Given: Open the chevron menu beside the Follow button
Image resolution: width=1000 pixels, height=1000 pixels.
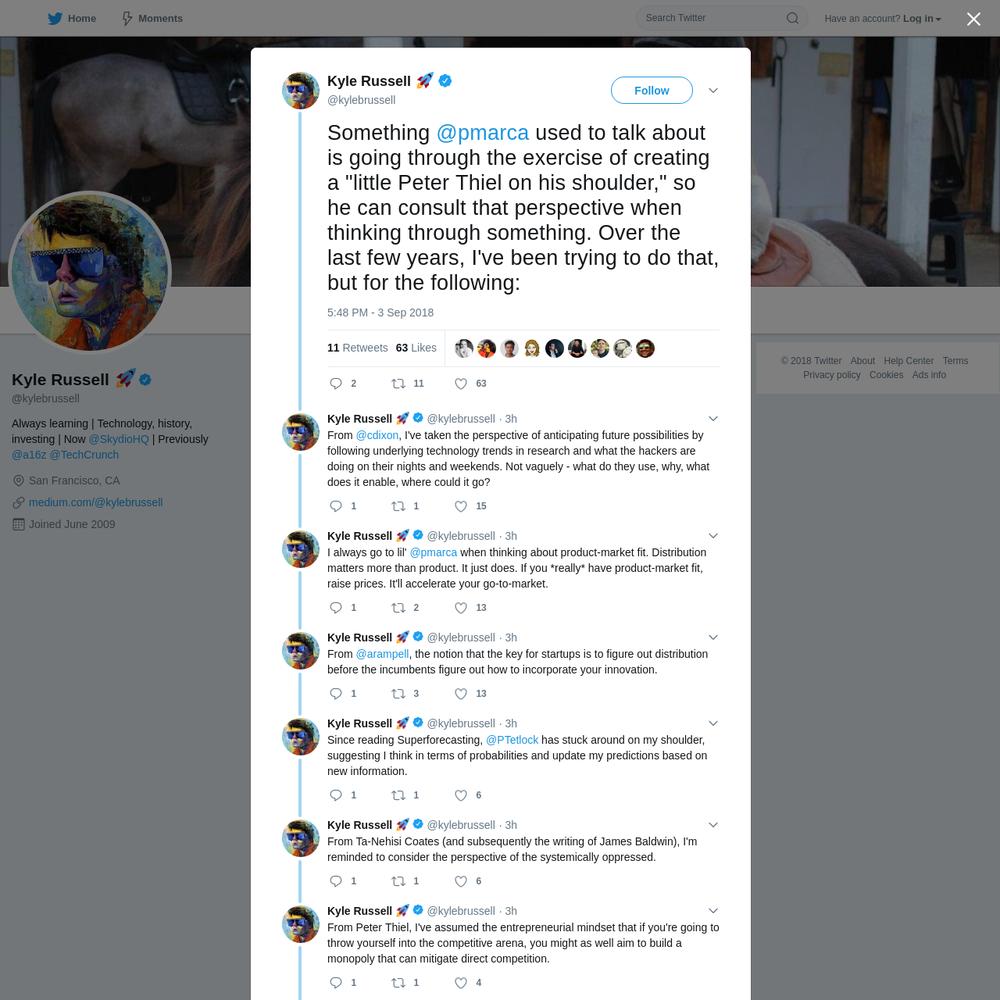Looking at the screenshot, I should (x=713, y=91).
